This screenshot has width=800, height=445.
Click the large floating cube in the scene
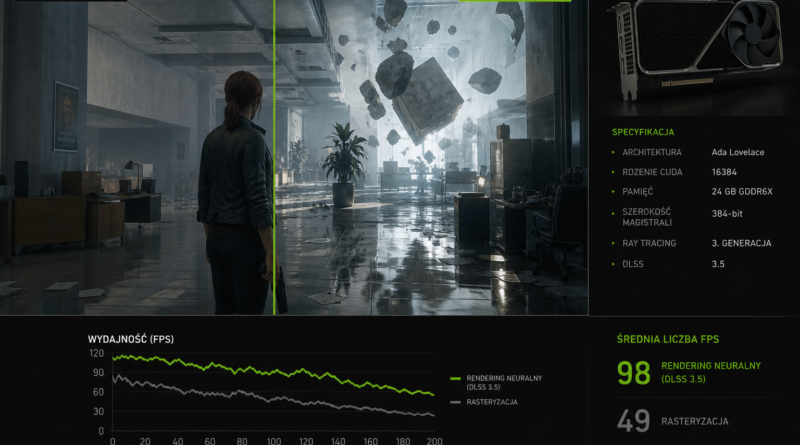[428, 100]
